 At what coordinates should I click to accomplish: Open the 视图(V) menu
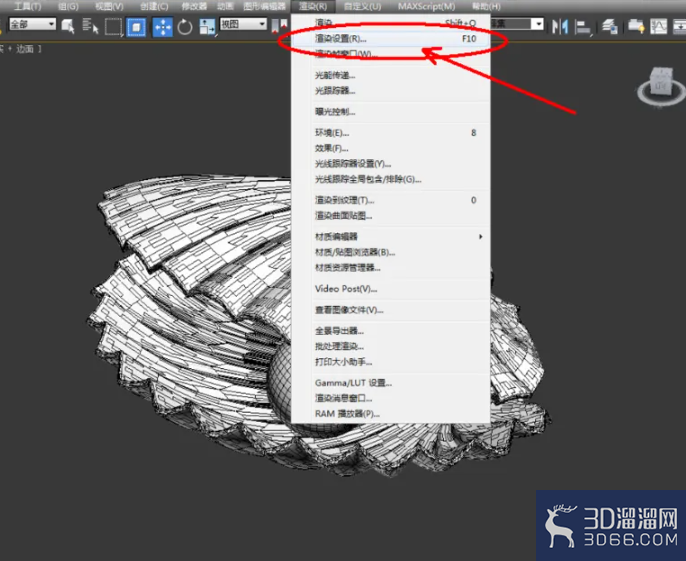click(109, 7)
